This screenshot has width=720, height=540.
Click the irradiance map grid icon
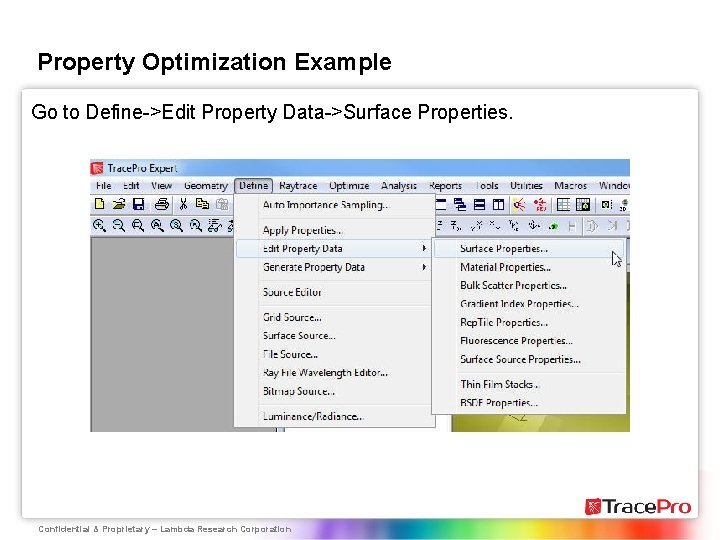point(583,204)
